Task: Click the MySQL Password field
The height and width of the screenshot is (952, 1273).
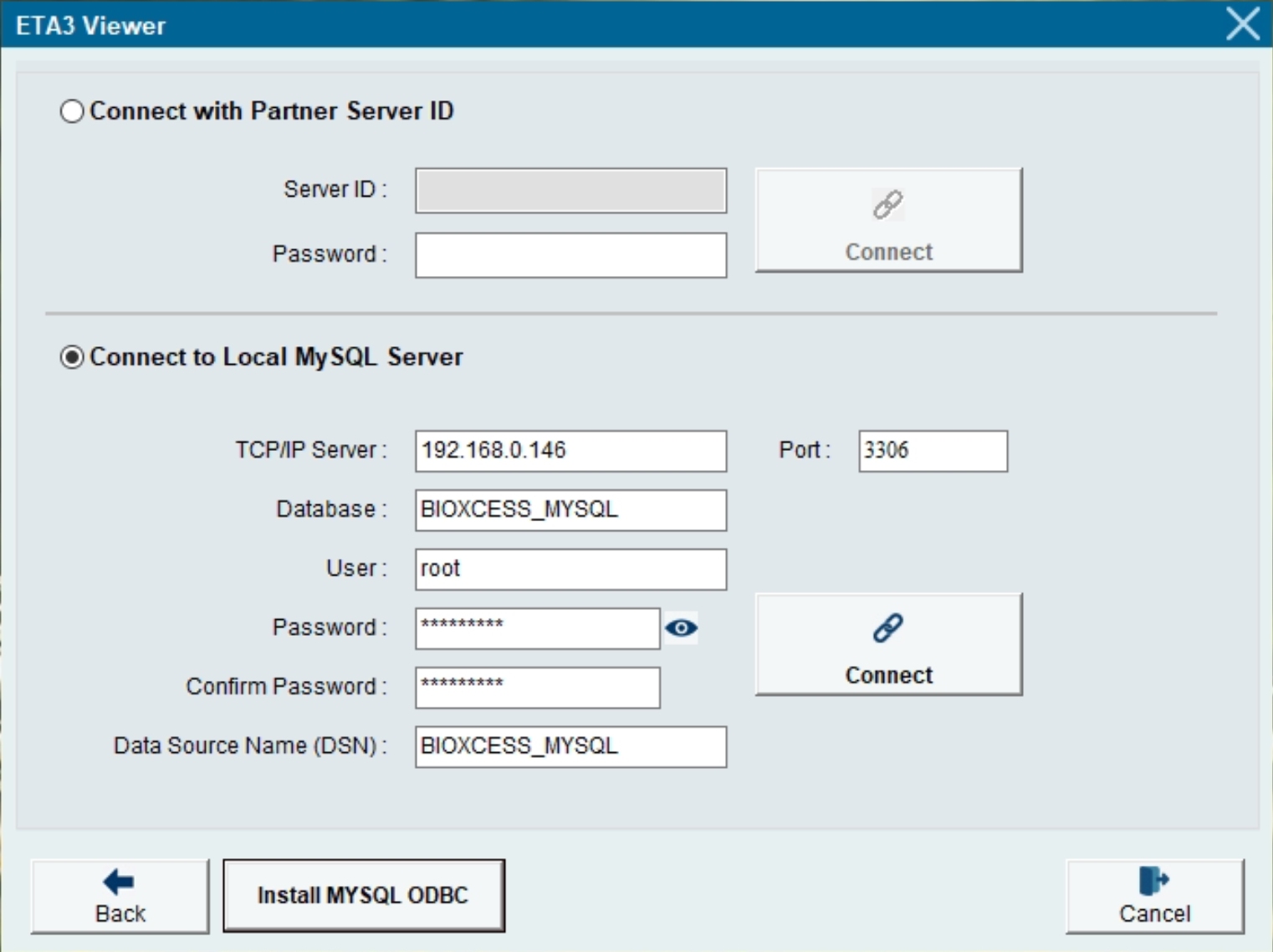Action: click(x=537, y=628)
